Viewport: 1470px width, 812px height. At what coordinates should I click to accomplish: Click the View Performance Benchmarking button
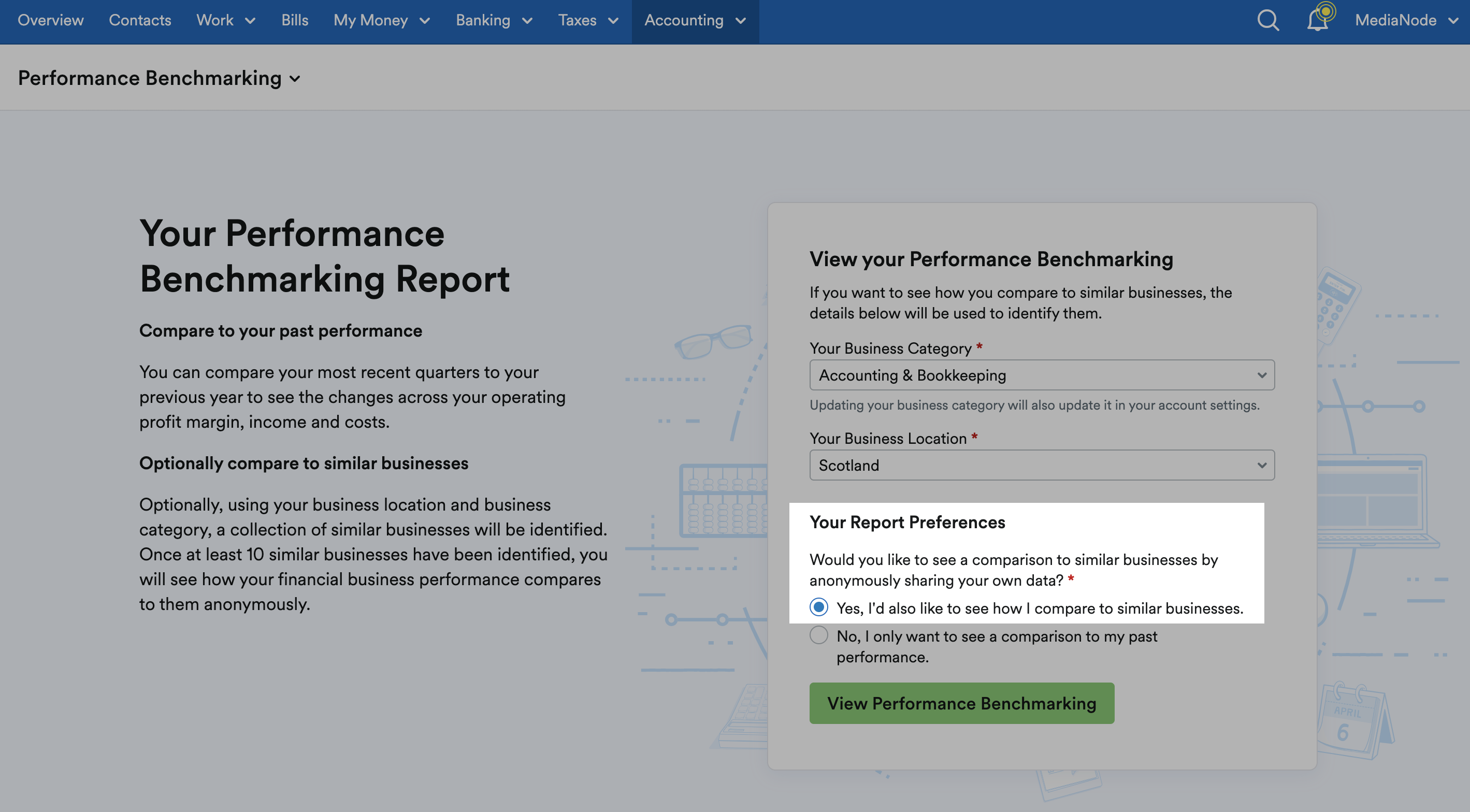pyautogui.click(x=961, y=703)
